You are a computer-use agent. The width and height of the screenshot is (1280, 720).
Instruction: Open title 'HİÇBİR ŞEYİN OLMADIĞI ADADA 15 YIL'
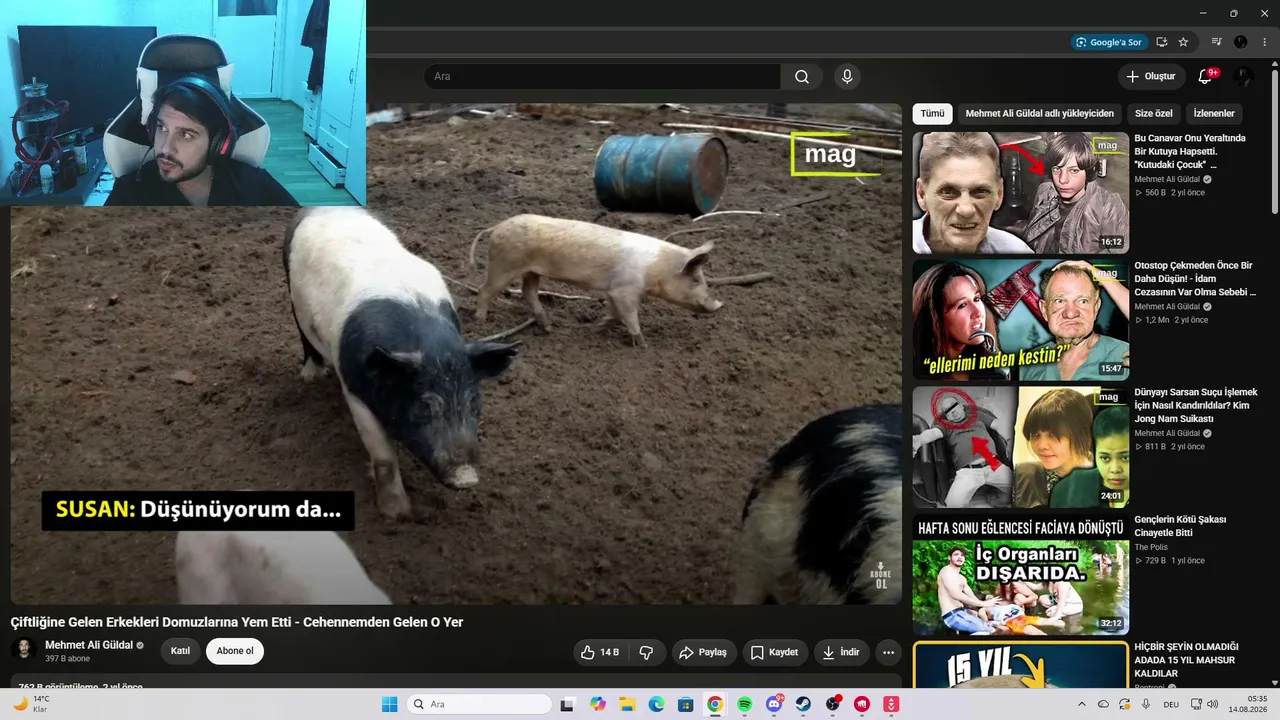click(x=1186, y=660)
